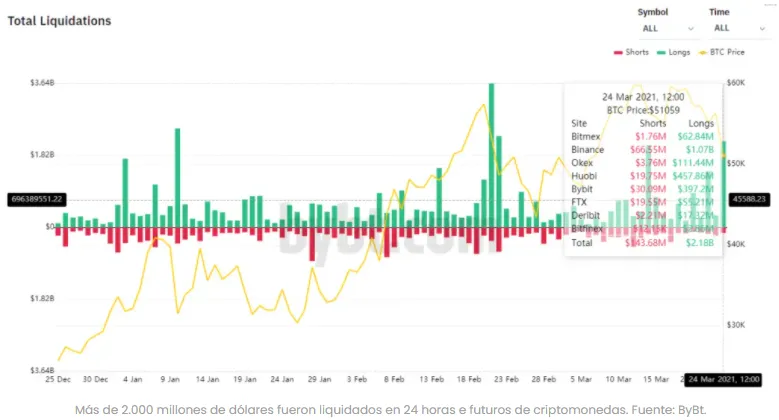This screenshot has width=779, height=420.
Task: Click the 10 Mar axis label
Action: (618, 379)
